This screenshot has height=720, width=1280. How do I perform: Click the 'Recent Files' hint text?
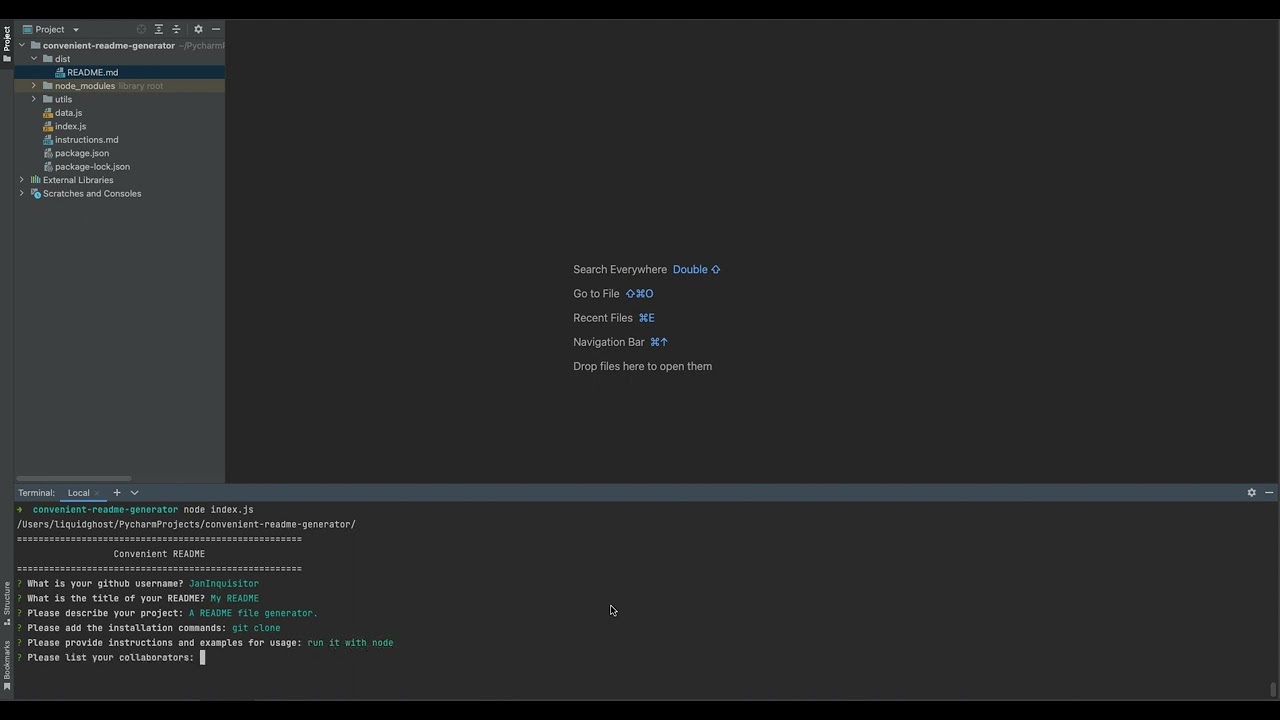(603, 318)
